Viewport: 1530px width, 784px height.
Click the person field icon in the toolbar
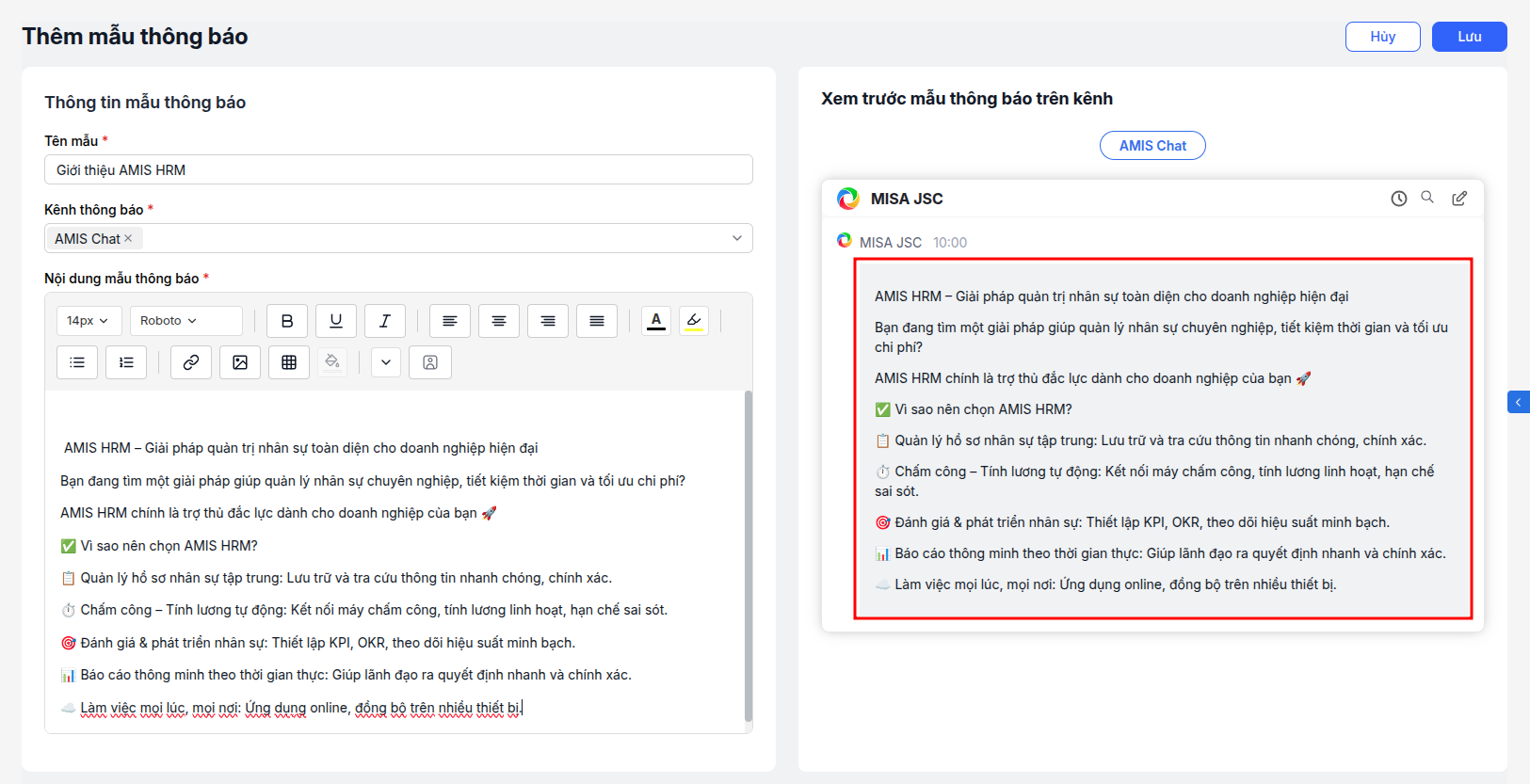pyautogui.click(x=430, y=362)
